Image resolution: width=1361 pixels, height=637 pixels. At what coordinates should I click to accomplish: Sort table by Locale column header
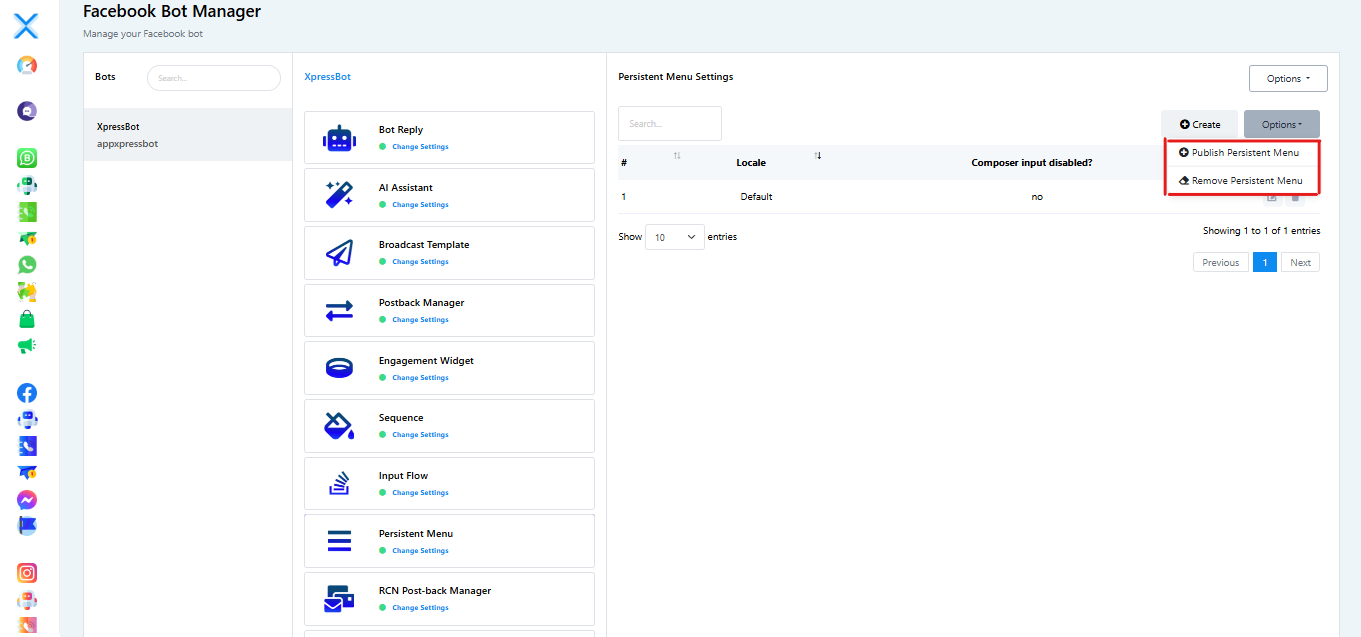coord(751,162)
